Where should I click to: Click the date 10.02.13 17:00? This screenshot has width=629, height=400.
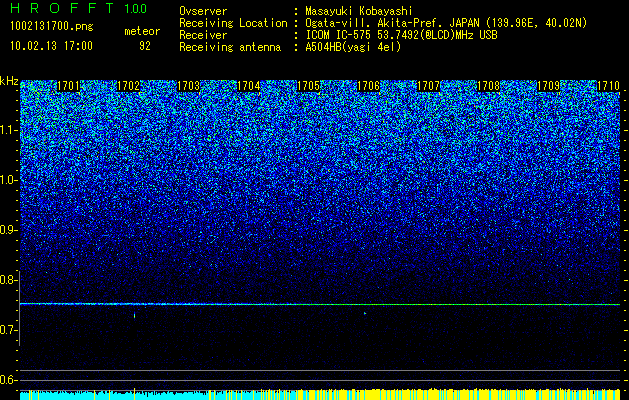pyautogui.click(x=51, y=46)
